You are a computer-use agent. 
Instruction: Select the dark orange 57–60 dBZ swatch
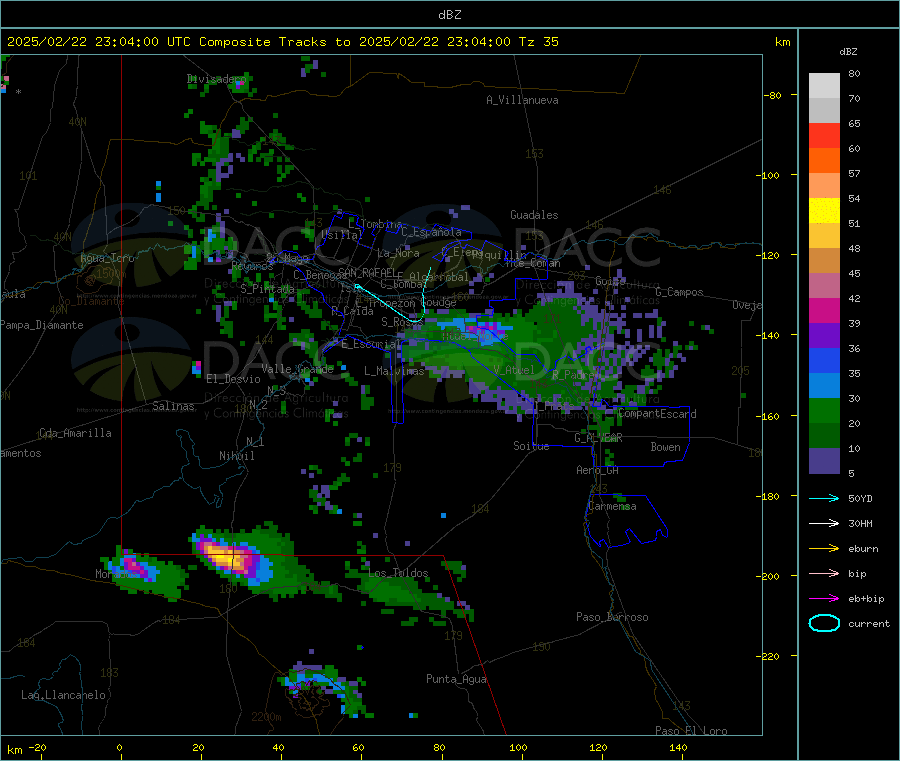824,161
